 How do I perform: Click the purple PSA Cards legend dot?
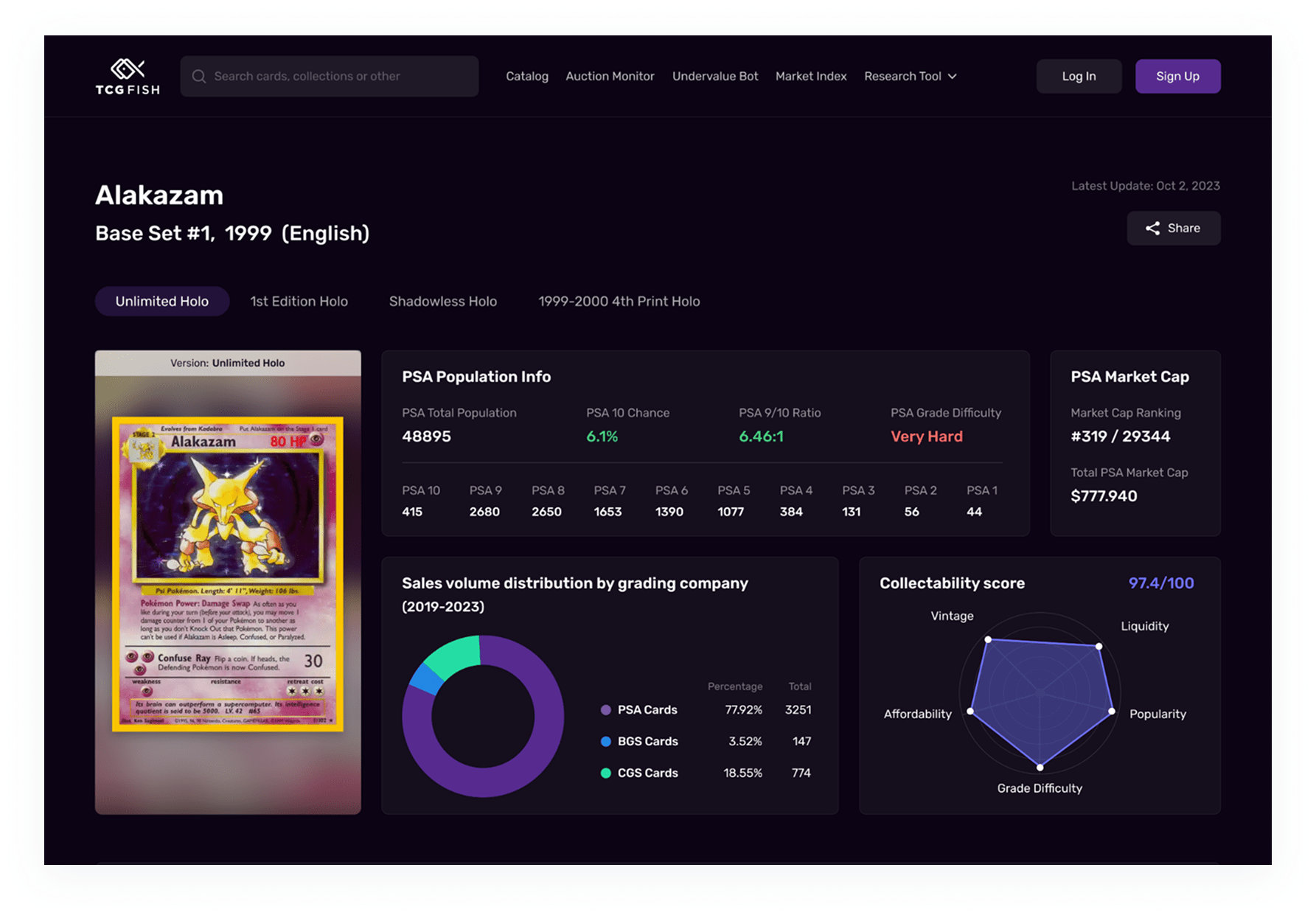(x=606, y=710)
